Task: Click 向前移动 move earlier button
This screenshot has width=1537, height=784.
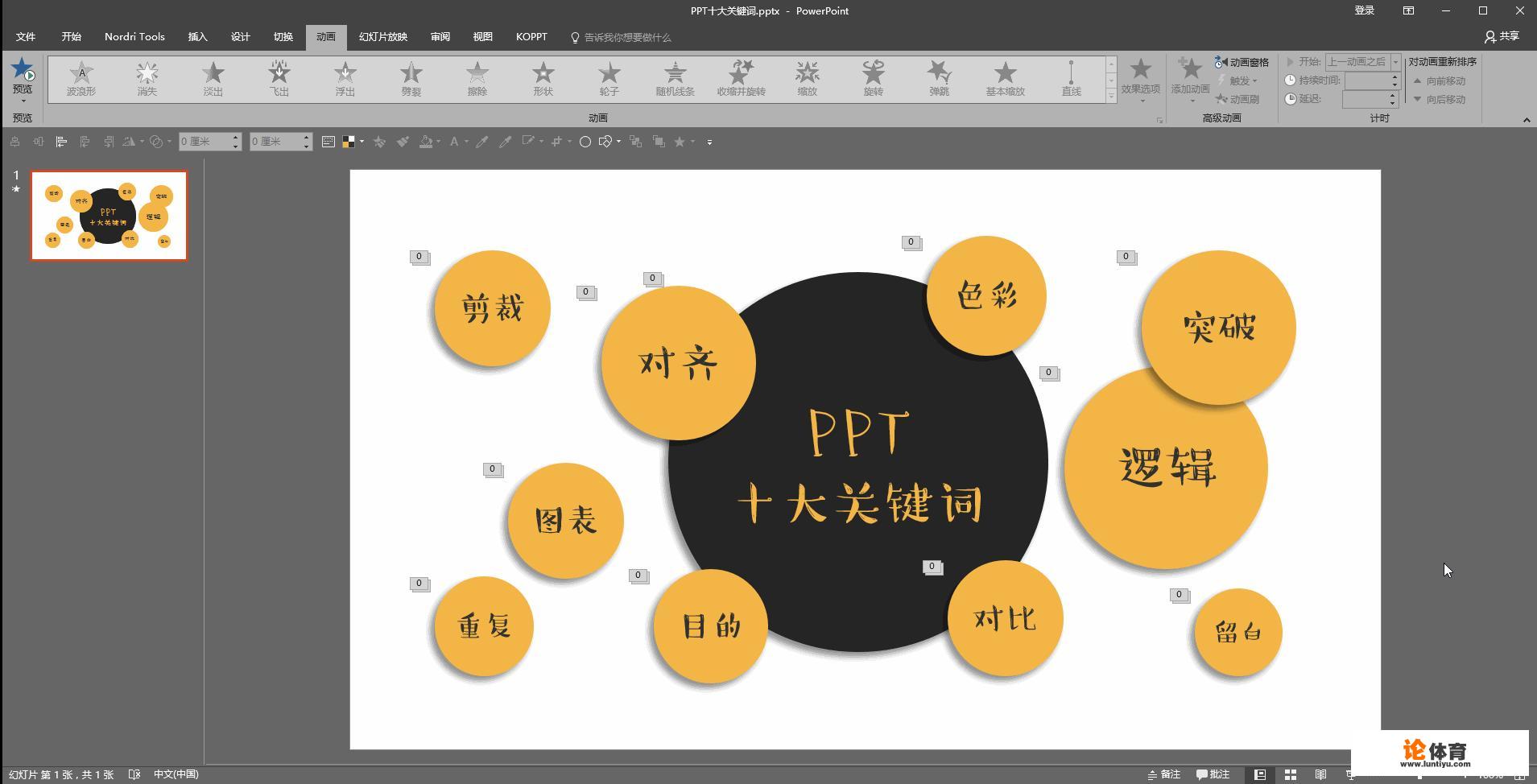Action: pos(1440,80)
